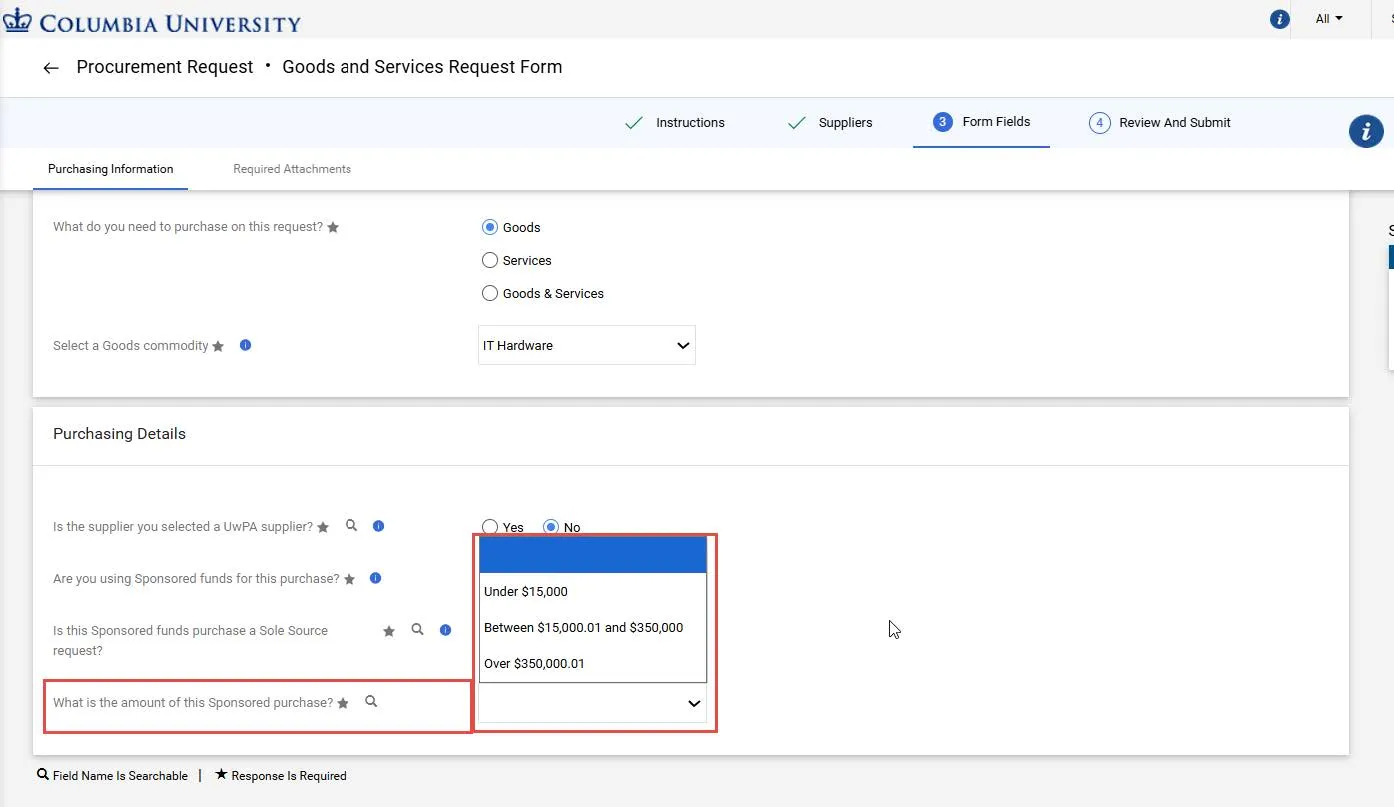Click info icon beside Sponsored funds question

pyautogui.click(x=375, y=578)
